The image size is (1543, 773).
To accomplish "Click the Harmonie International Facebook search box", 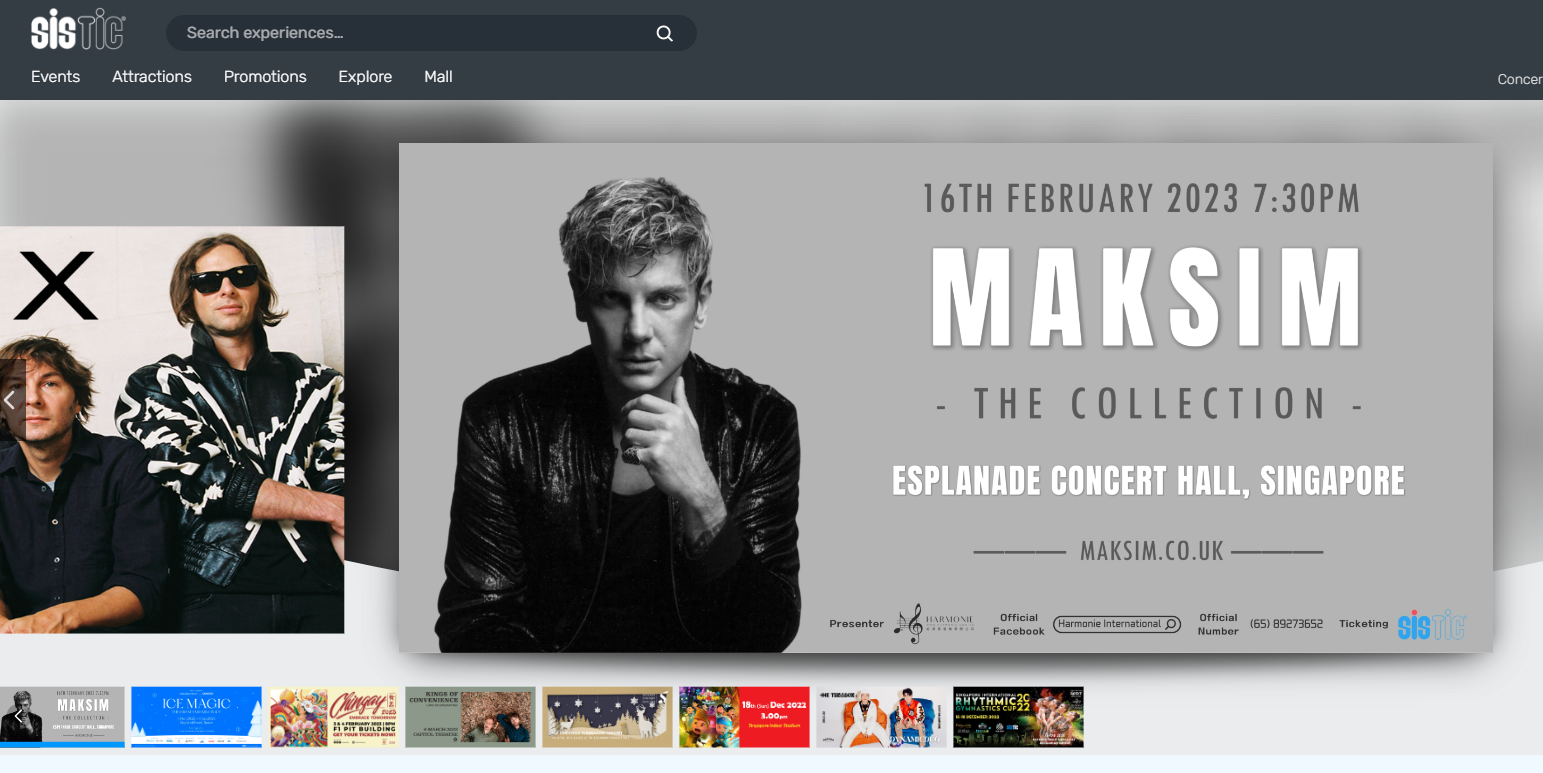I will pyautogui.click(x=1116, y=624).
